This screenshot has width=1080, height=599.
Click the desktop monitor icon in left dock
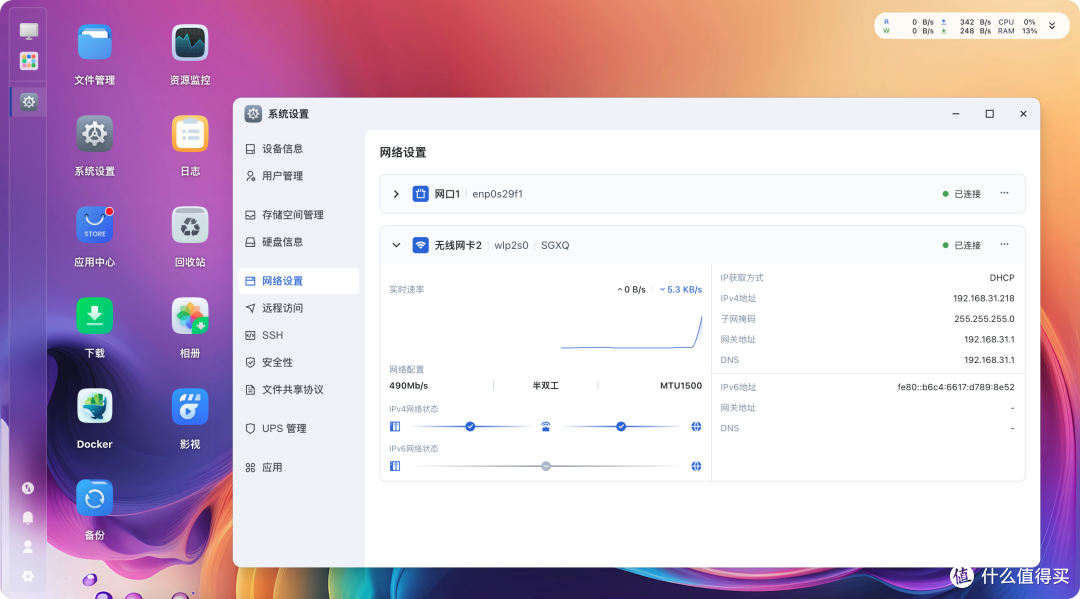(x=29, y=31)
